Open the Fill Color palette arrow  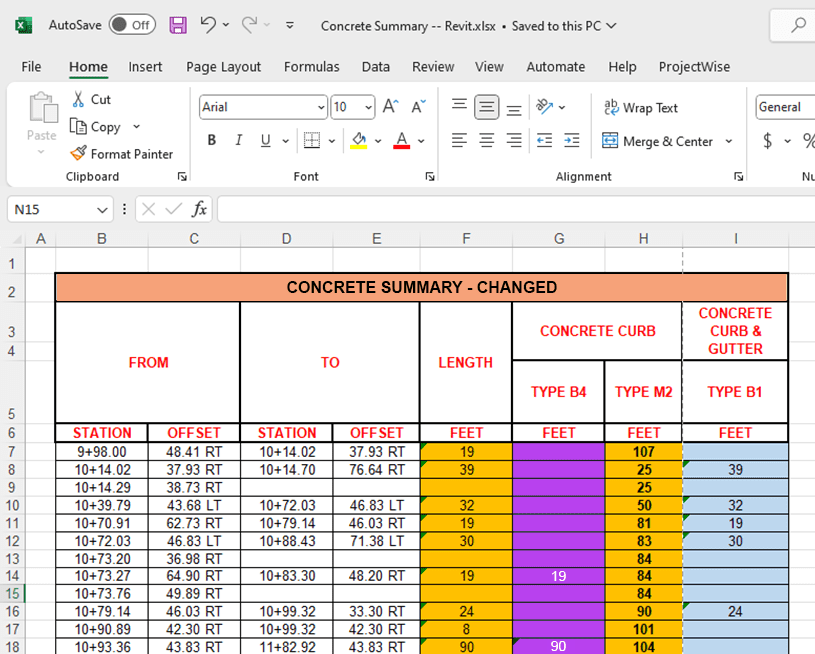tap(378, 141)
